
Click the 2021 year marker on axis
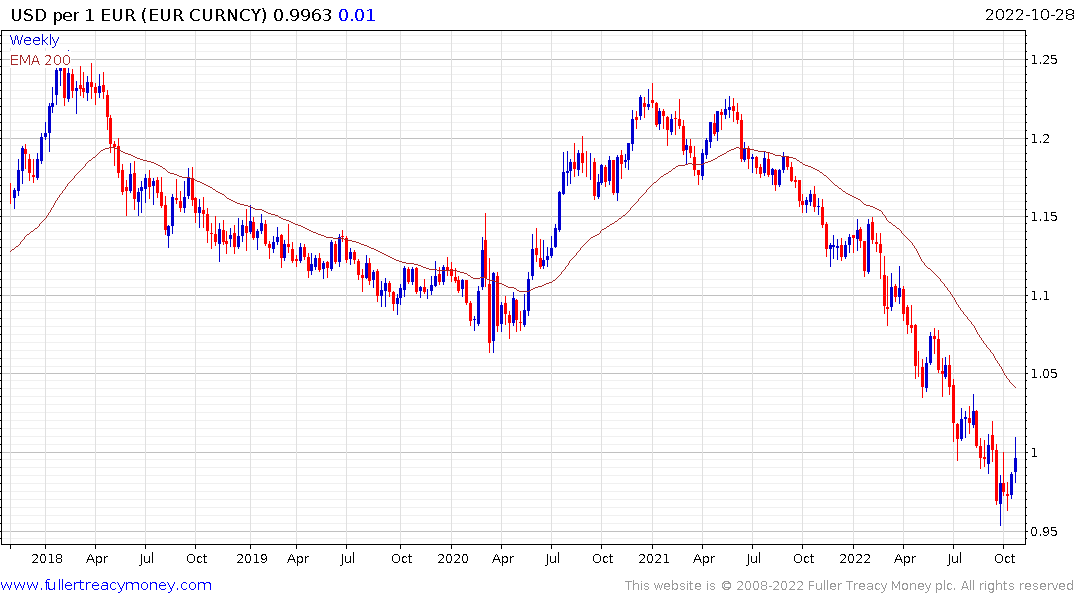click(x=653, y=559)
